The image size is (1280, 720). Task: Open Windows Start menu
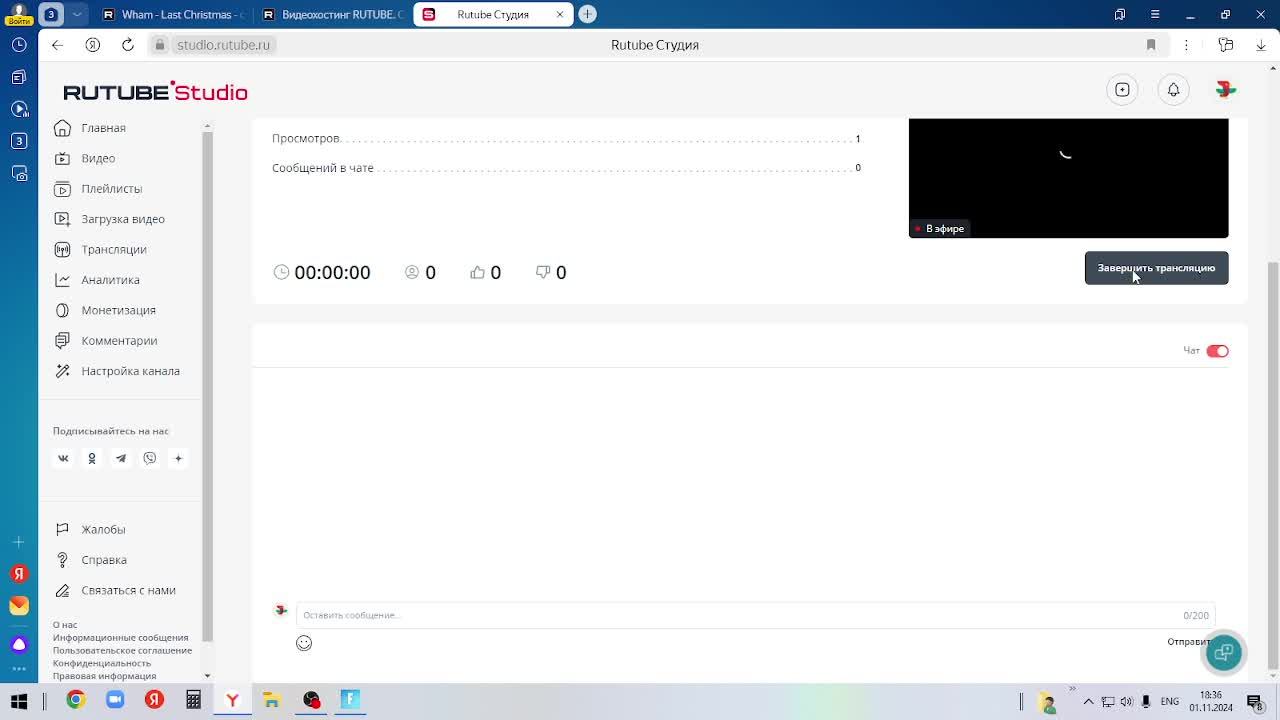click(19, 700)
